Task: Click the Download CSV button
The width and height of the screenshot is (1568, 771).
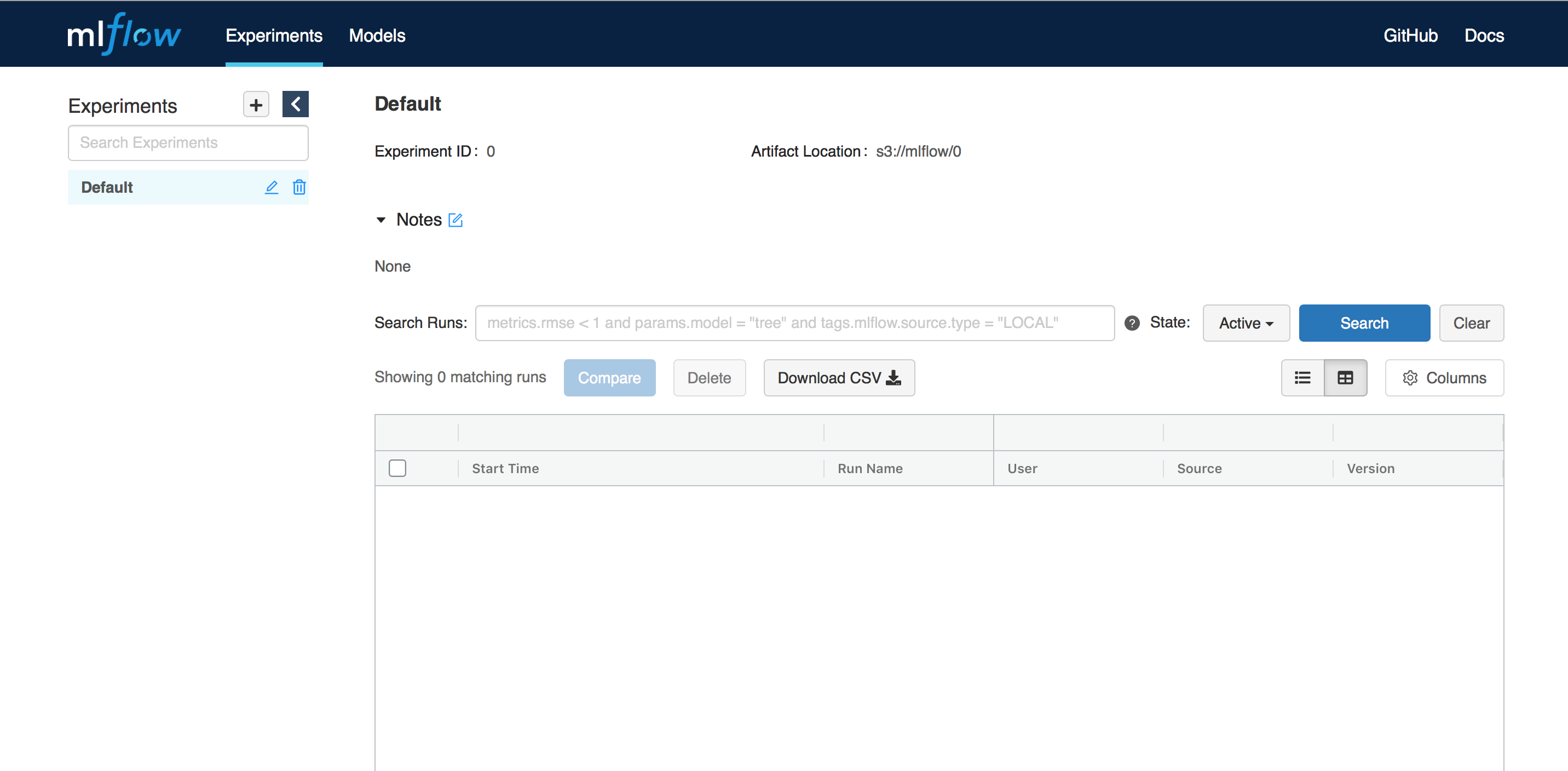Action: coord(837,377)
